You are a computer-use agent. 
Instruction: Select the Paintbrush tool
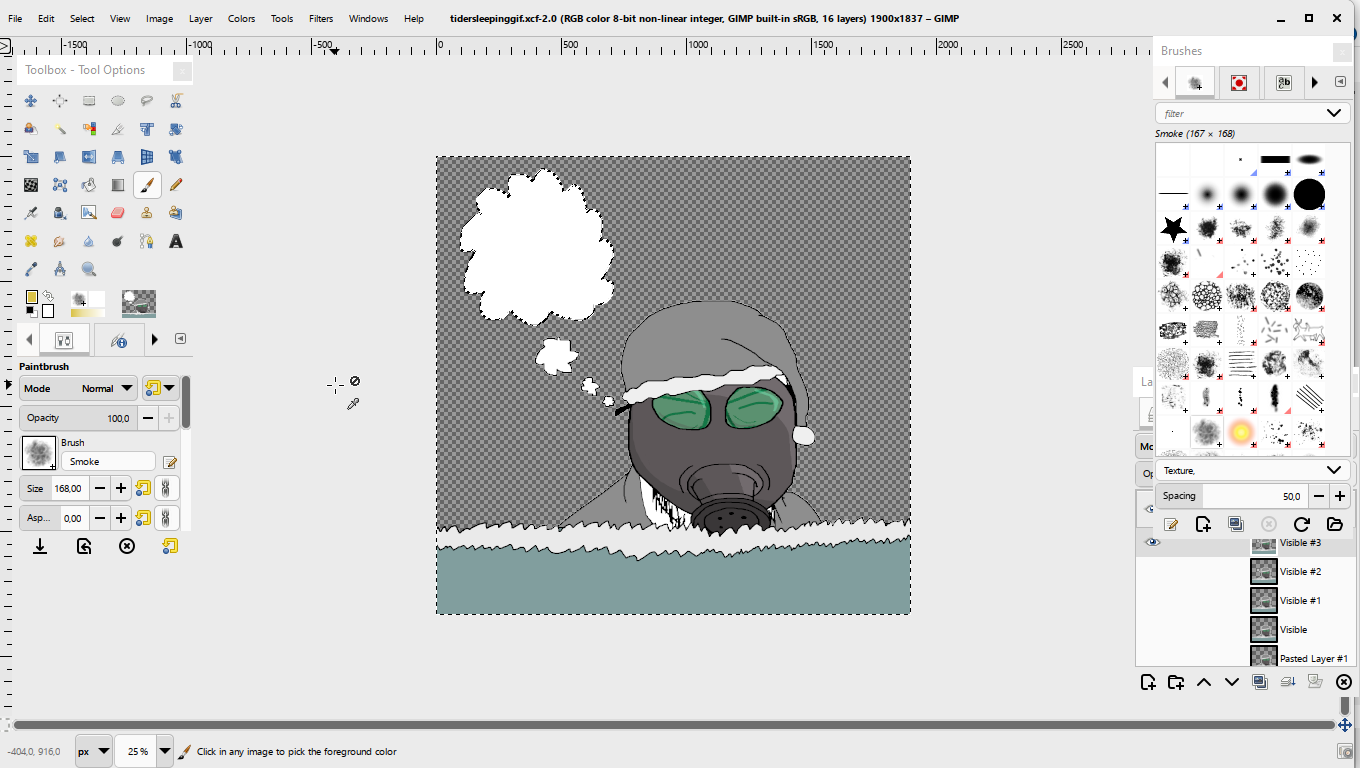tap(147, 185)
